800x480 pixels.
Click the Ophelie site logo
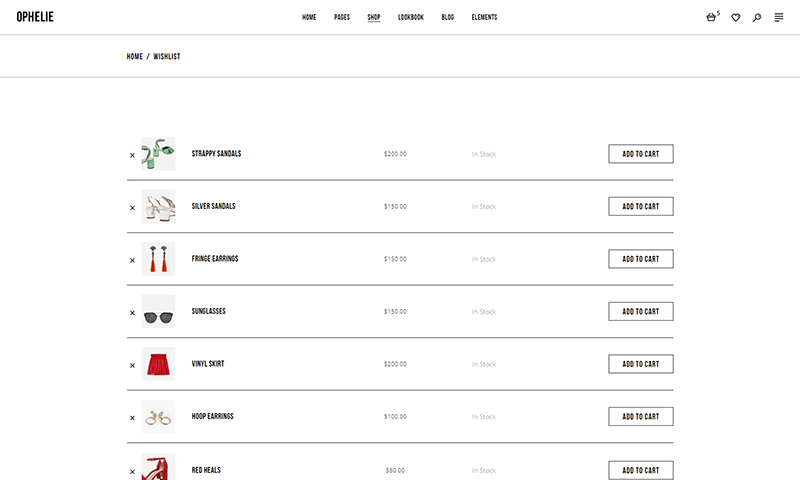[35, 17]
